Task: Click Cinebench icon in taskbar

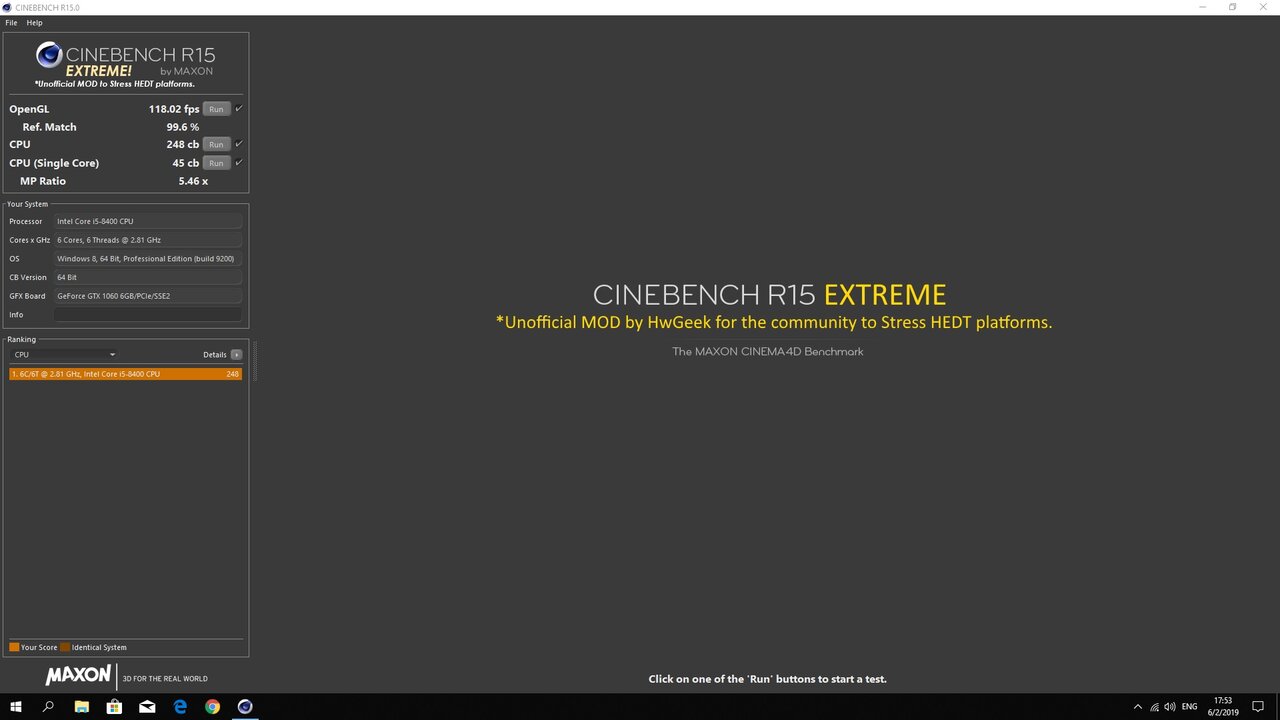Action: coord(245,706)
